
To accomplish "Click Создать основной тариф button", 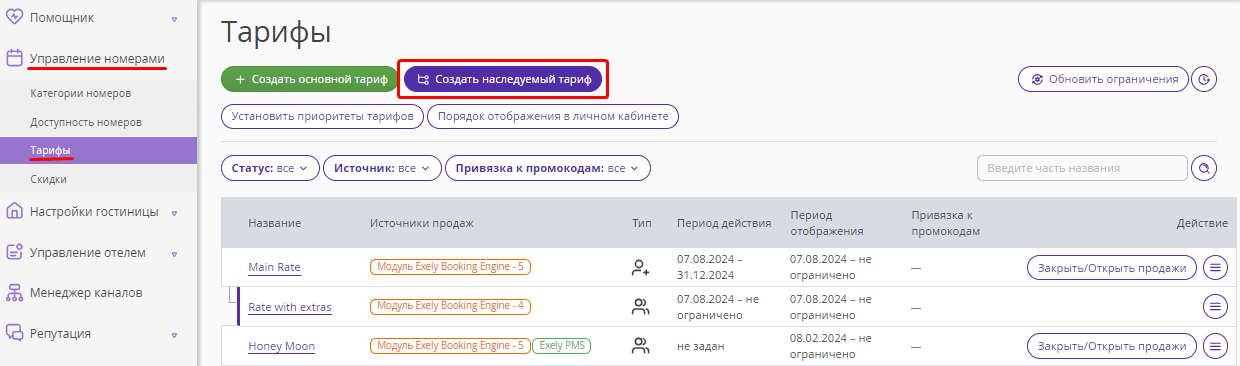I will 310,79.
